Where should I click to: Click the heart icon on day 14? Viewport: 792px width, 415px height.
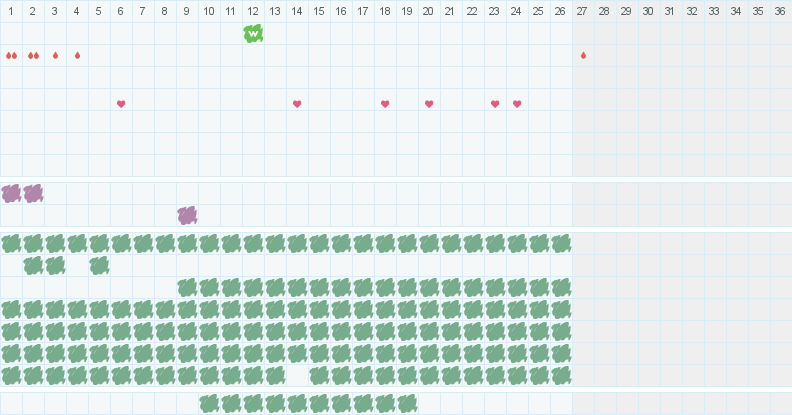click(x=297, y=104)
